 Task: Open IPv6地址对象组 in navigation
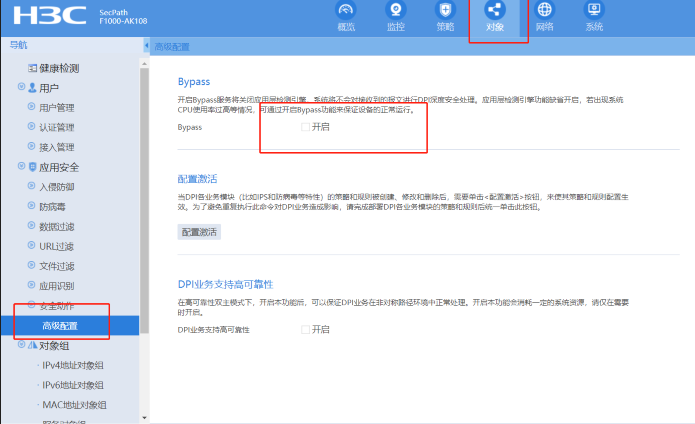pyautogui.click(x=73, y=385)
